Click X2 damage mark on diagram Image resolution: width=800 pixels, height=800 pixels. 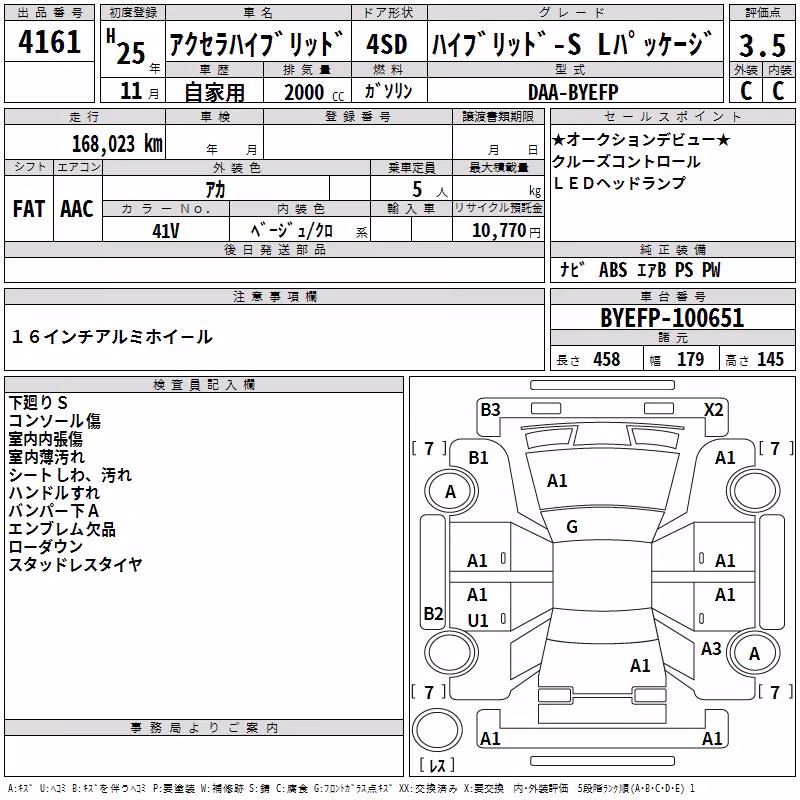tap(713, 410)
